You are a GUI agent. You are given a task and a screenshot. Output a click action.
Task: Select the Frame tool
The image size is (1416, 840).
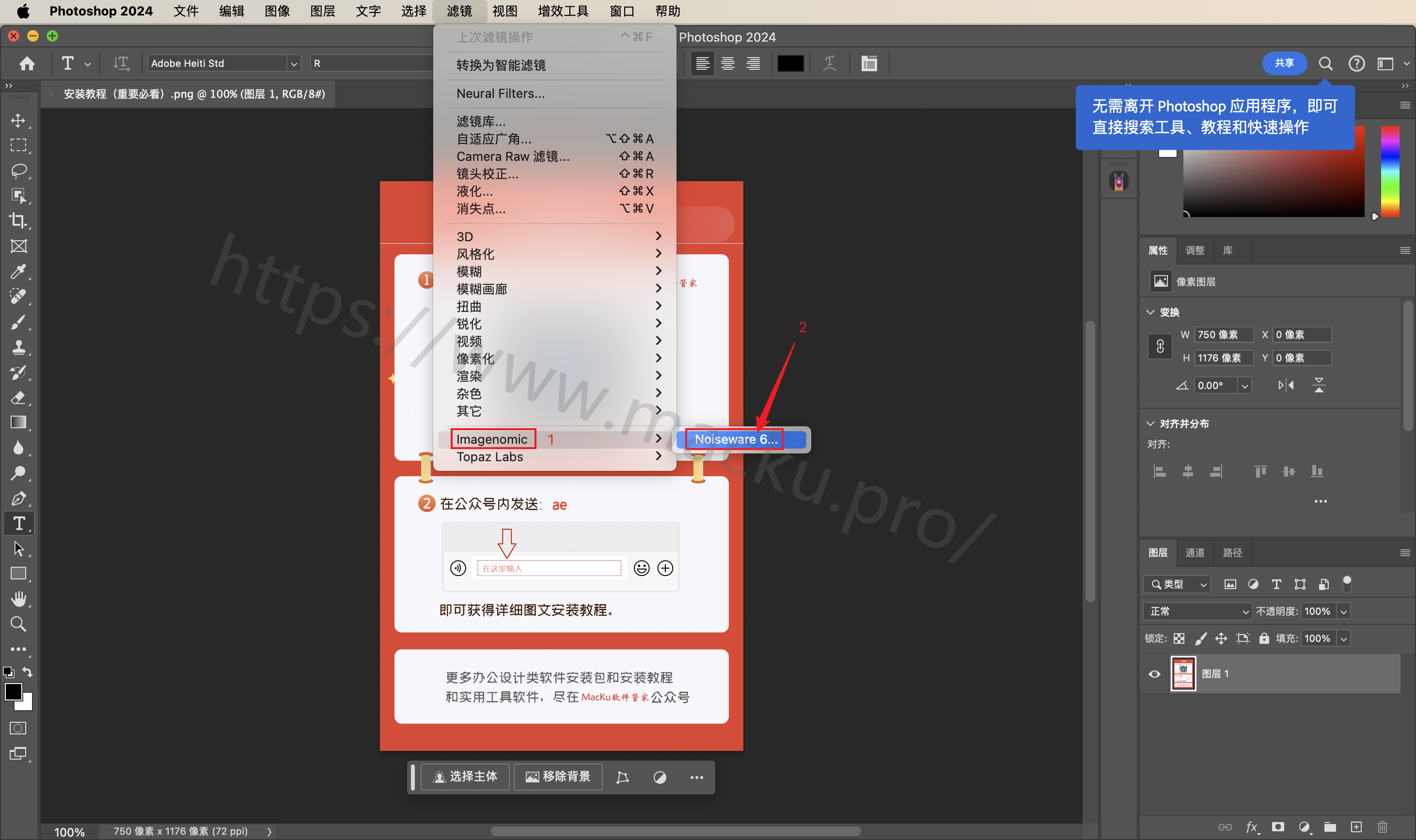pyautogui.click(x=18, y=246)
